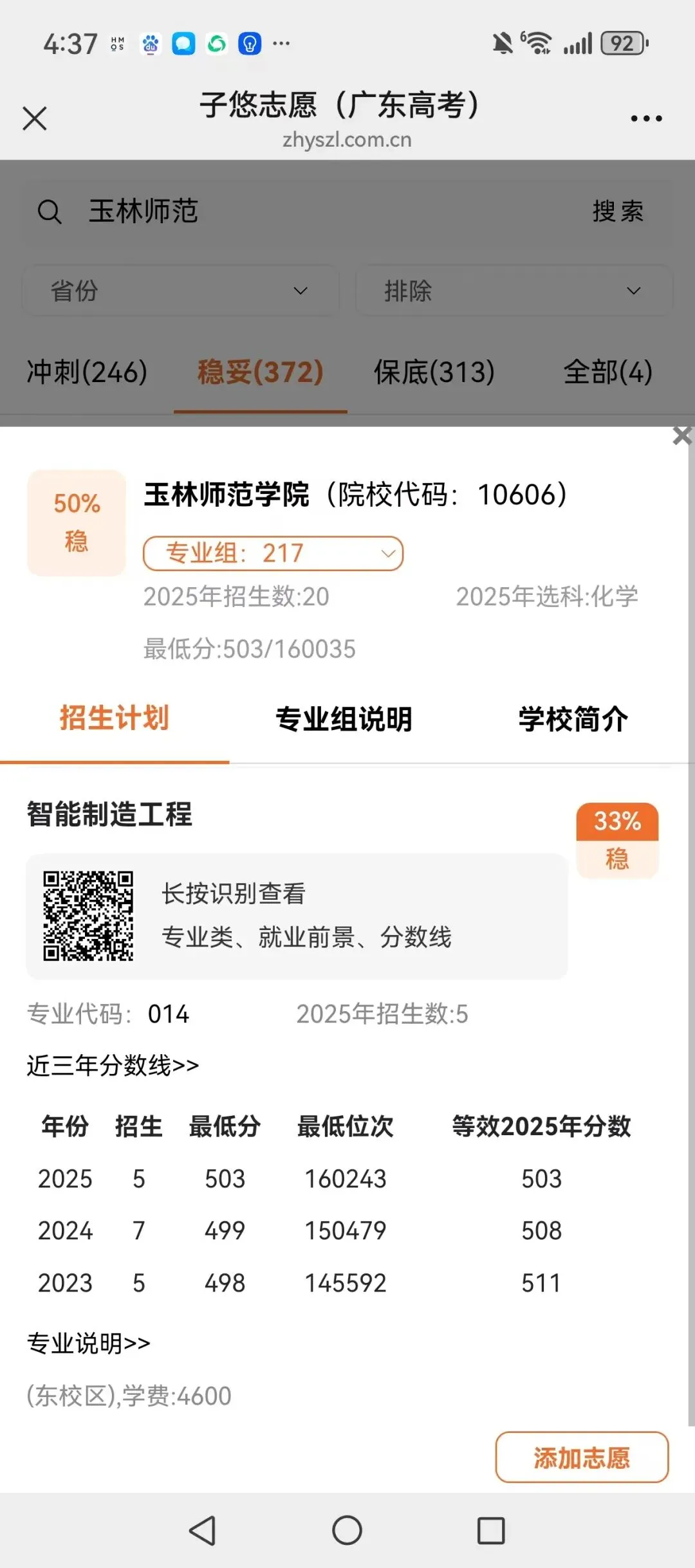Expand the 省份 province dropdown
Screen dimensions: 695x1568
point(181,291)
